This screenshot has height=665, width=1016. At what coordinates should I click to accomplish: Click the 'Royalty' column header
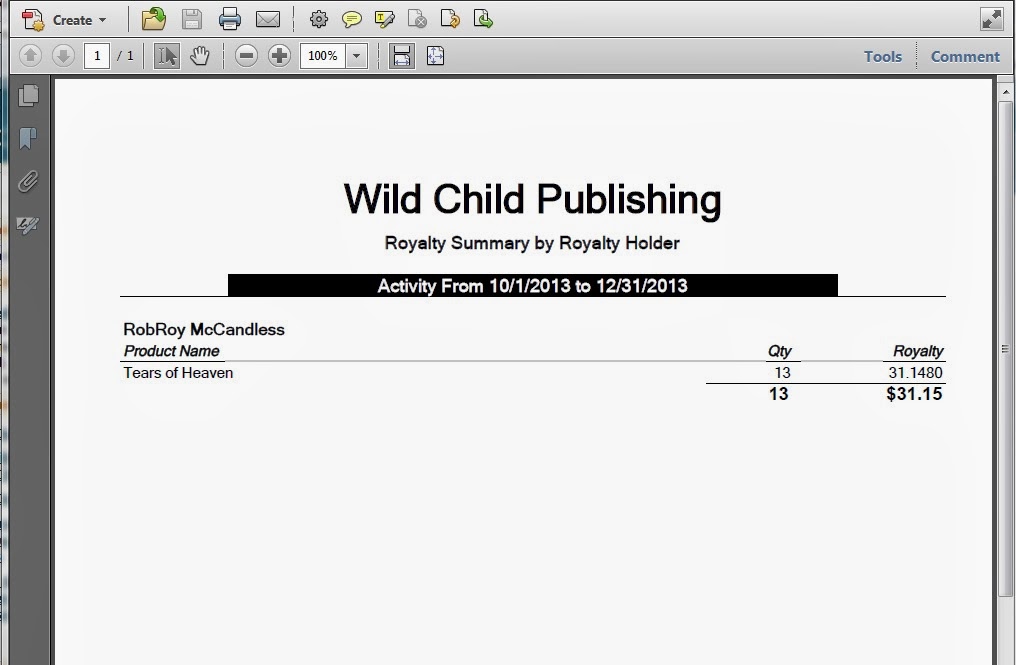918,351
